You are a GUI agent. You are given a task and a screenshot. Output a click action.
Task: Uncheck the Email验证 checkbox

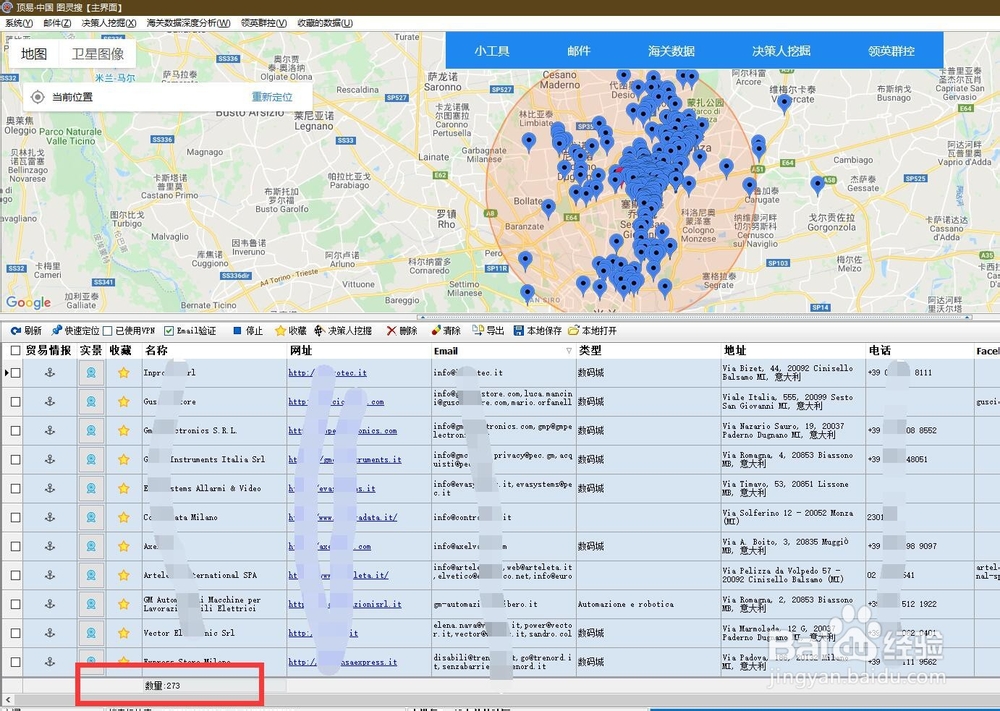point(169,331)
